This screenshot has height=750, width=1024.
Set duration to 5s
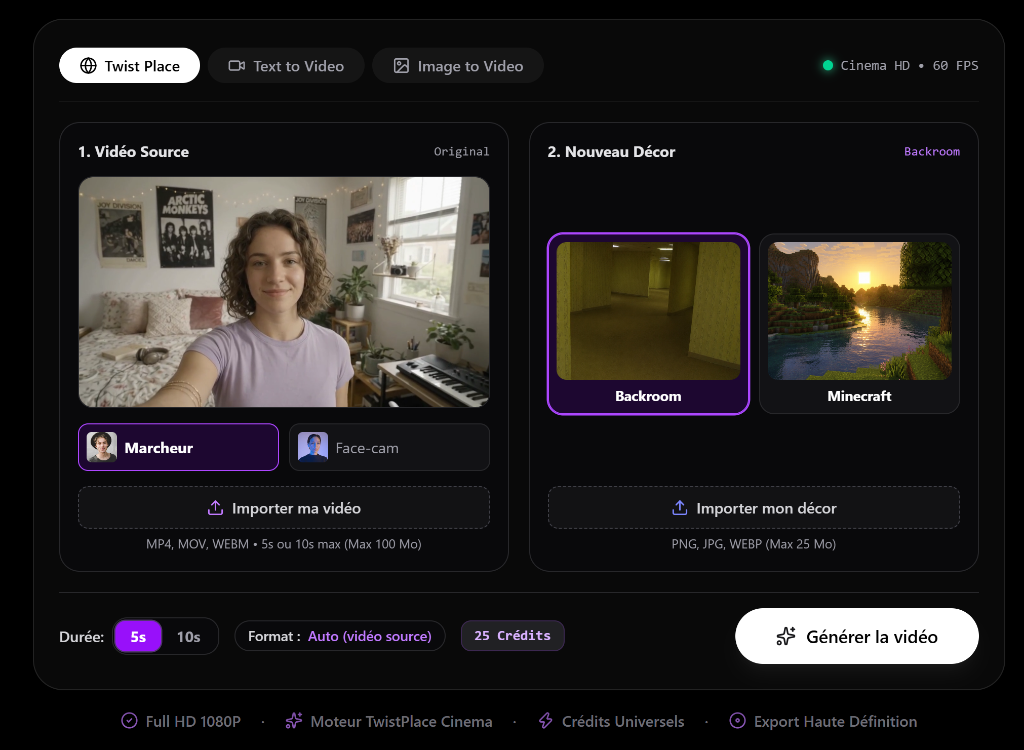pos(138,636)
